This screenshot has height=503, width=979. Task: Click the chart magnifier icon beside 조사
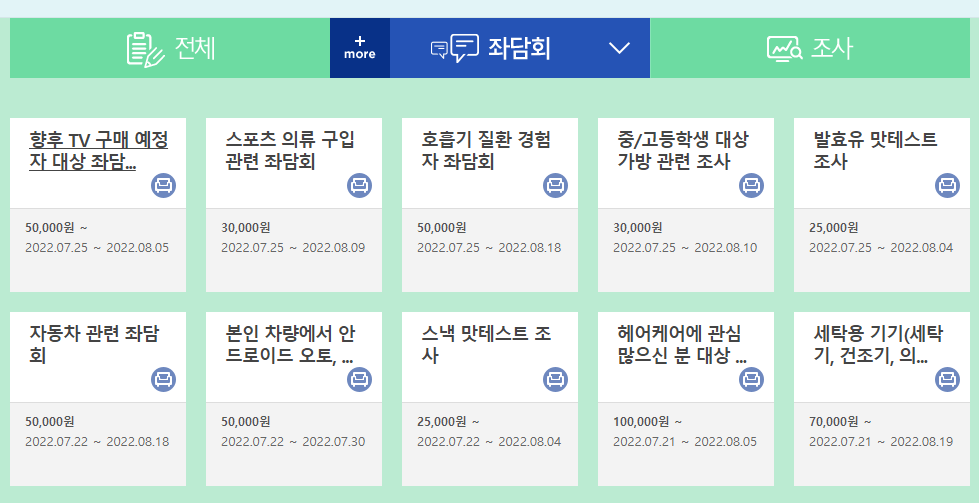tap(785, 49)
